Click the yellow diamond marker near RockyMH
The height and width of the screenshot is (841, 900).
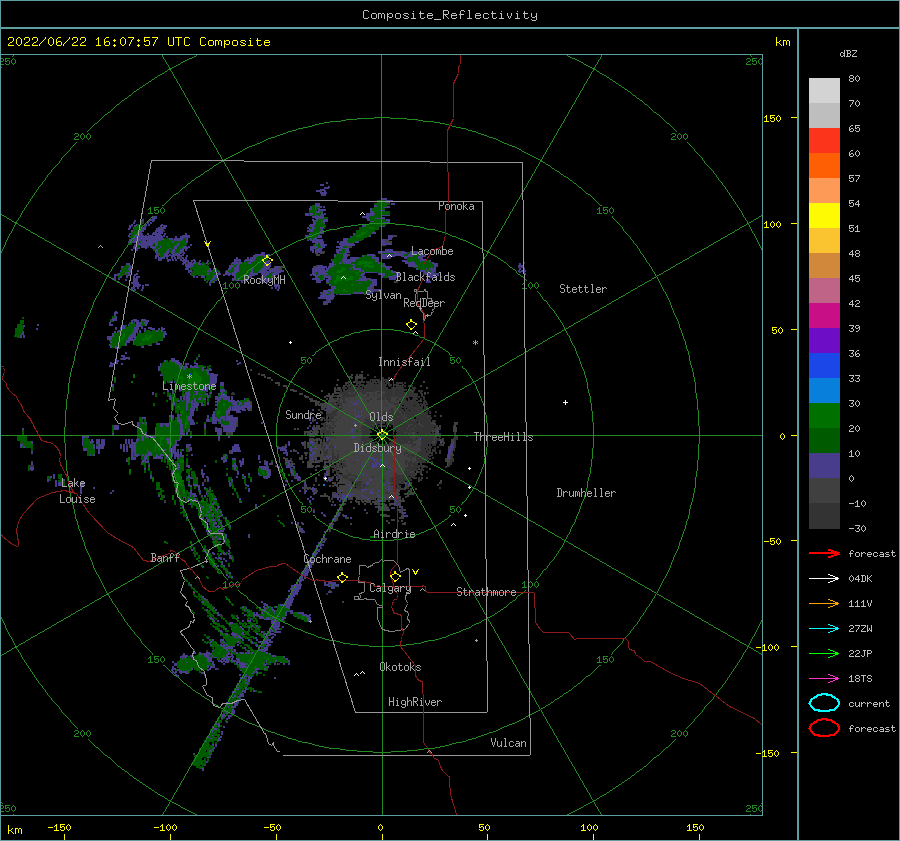[267, 261]
